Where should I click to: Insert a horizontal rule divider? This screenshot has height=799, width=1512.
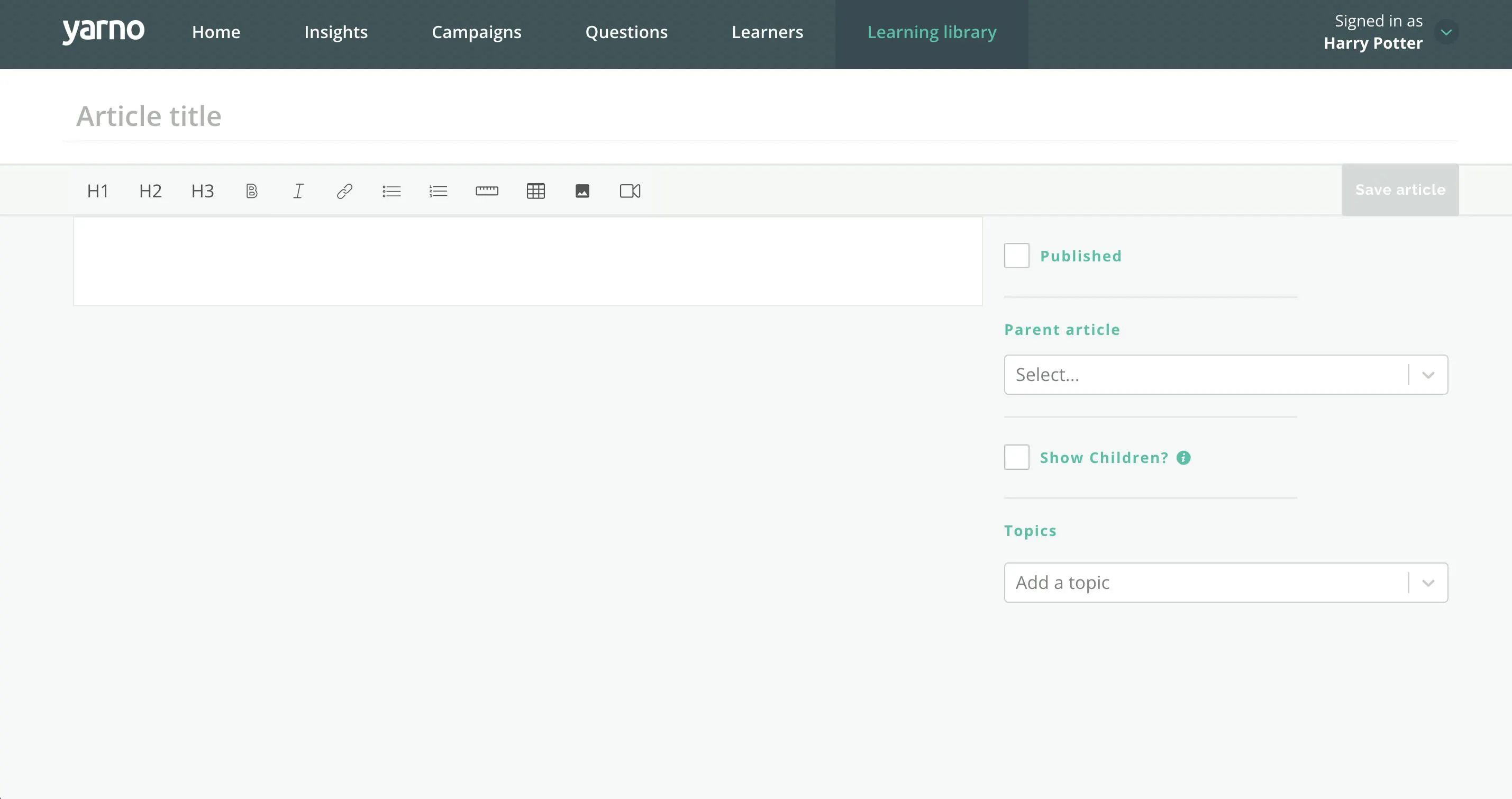coord(487,191)
